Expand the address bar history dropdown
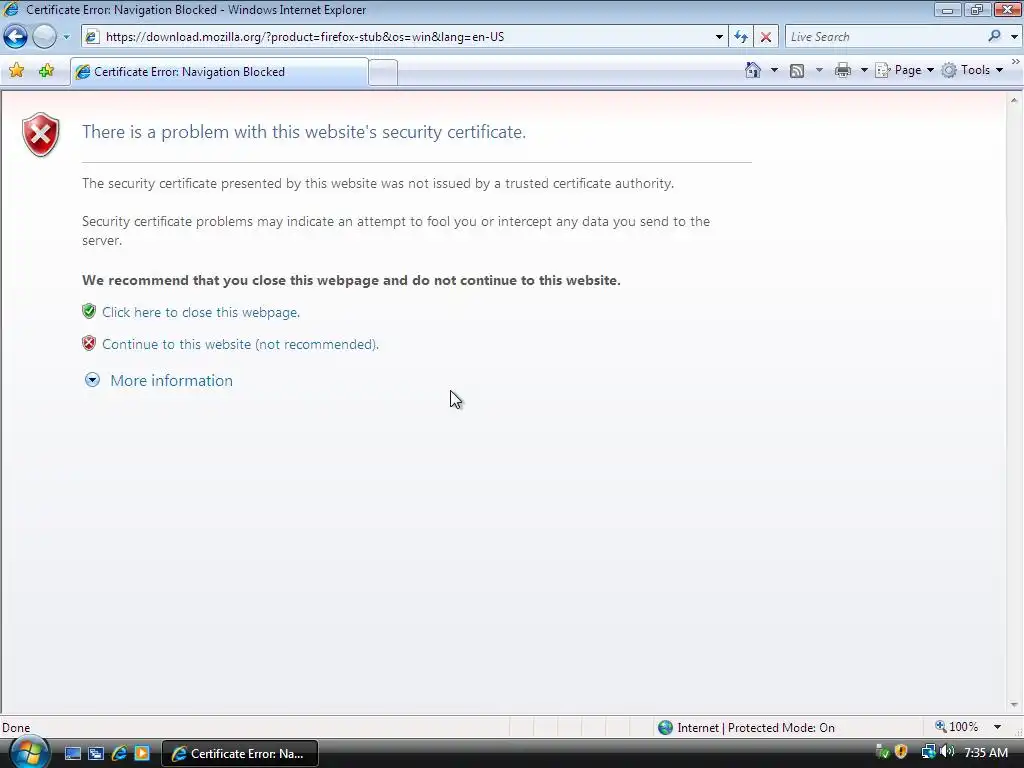The height and width of the screenshot is (768, 1024). pyautogui.click(x=719, y=37)
